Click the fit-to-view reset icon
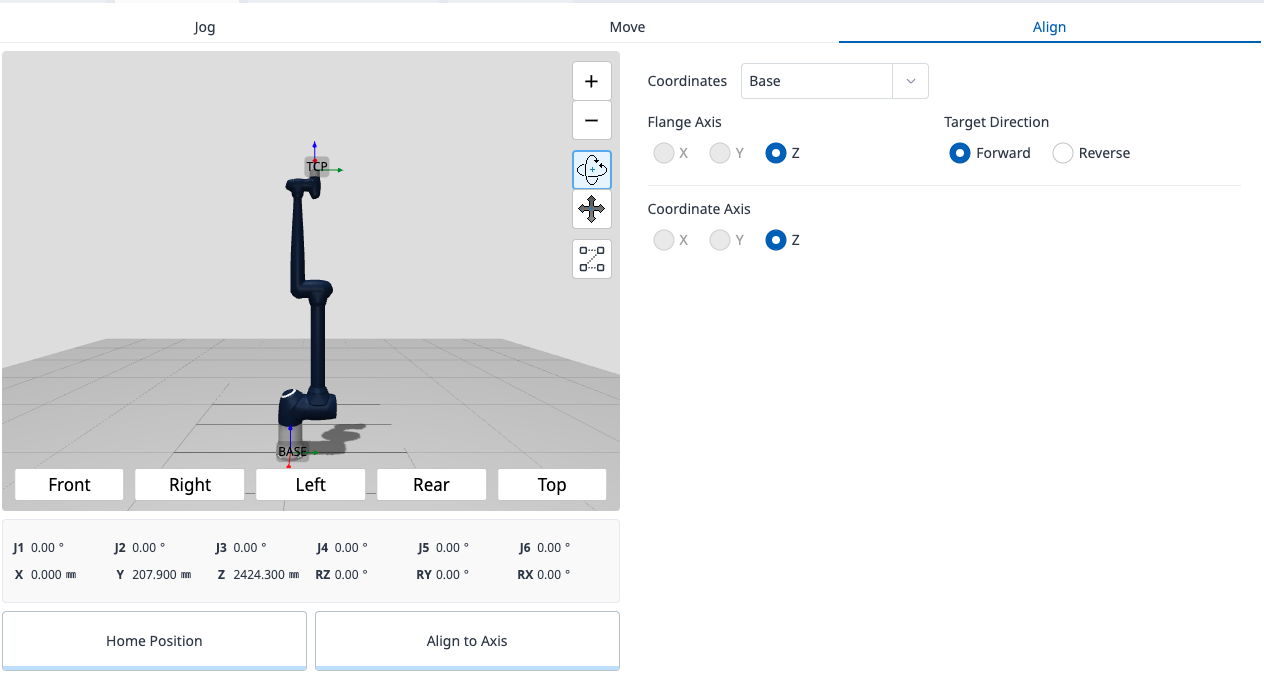This screenshot has width=1264, height=678. coord(591,259)
